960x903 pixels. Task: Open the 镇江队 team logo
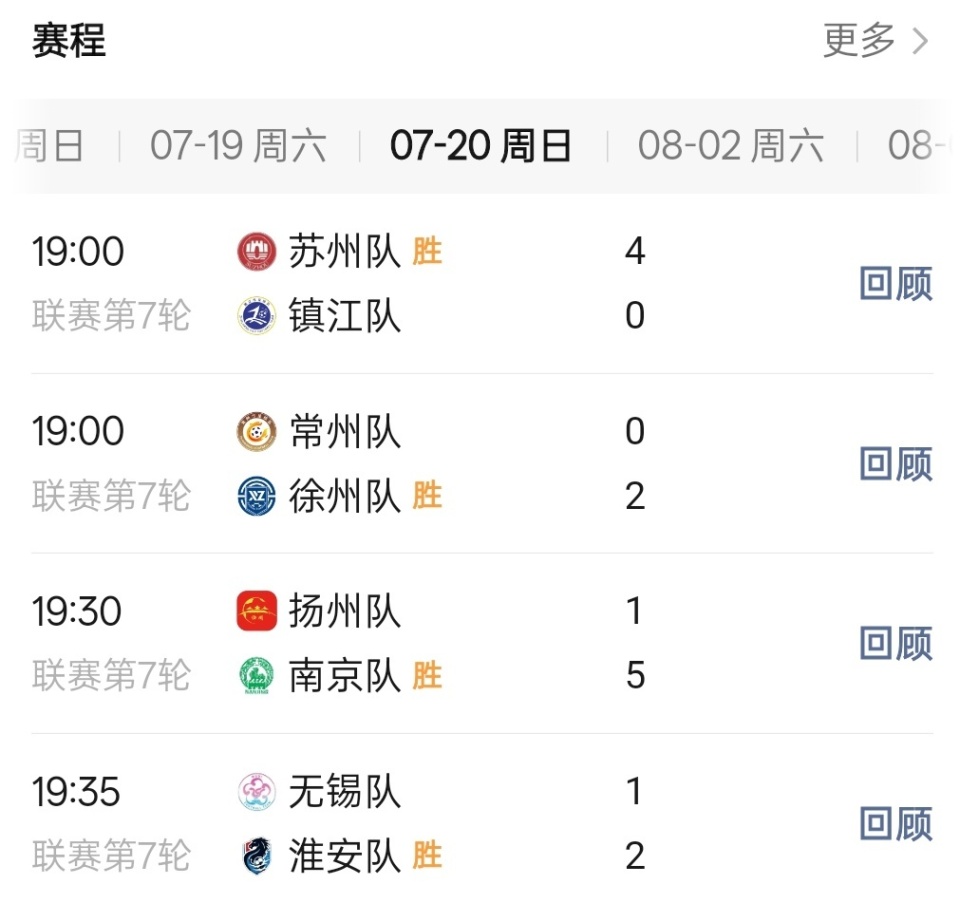pos(257,315)
